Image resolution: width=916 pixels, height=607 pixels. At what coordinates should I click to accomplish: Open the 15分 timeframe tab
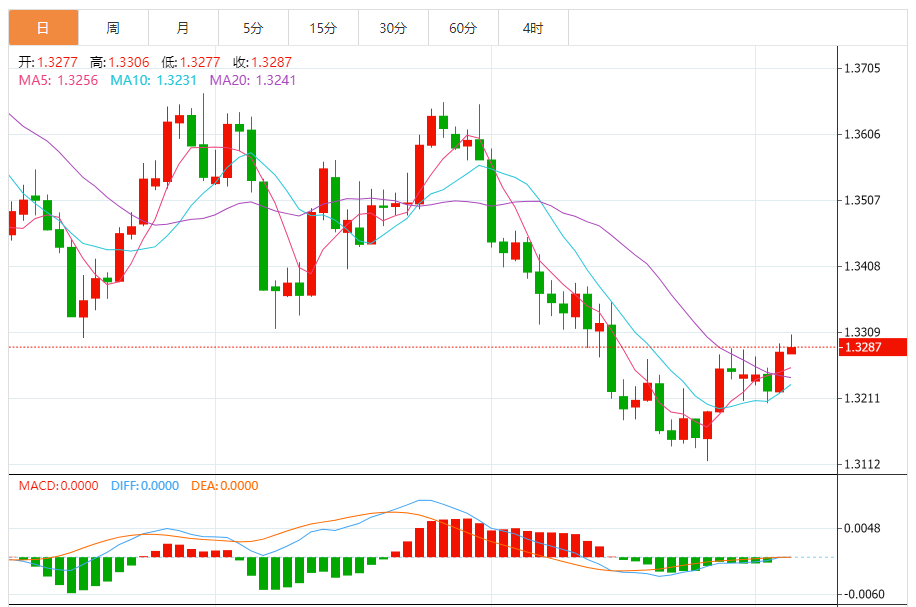(323, 27)
